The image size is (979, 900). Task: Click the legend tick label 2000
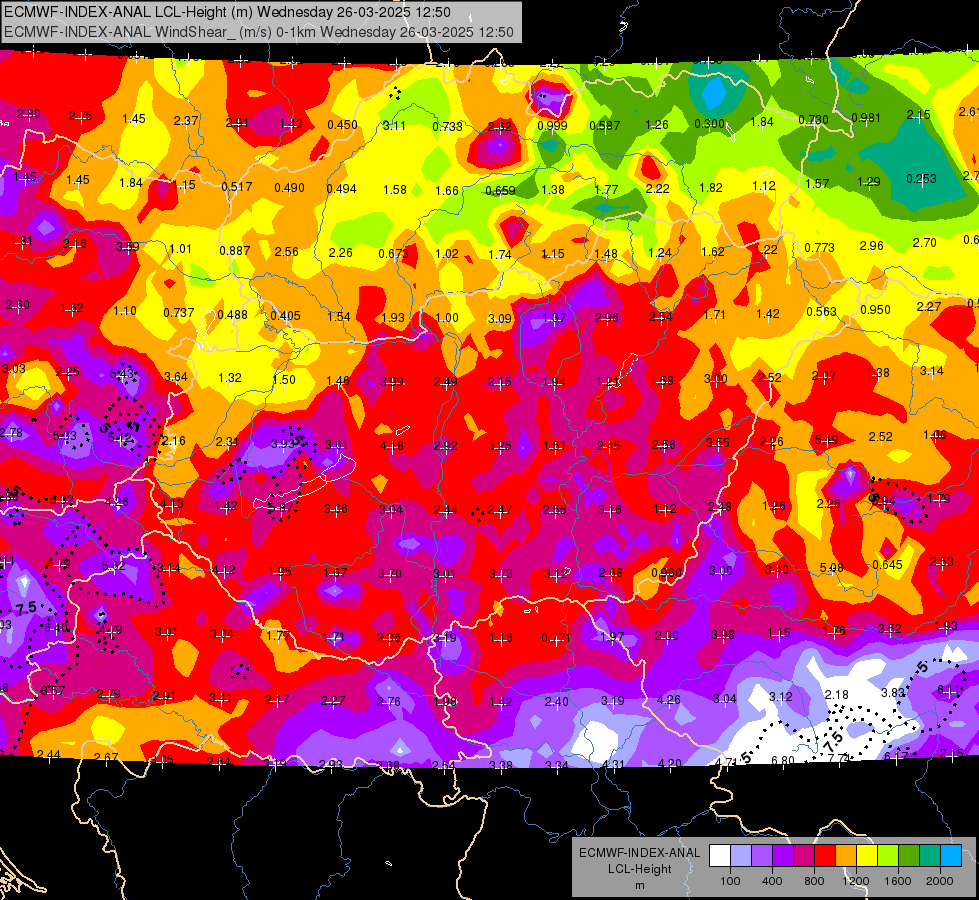(x=940, y=881)
